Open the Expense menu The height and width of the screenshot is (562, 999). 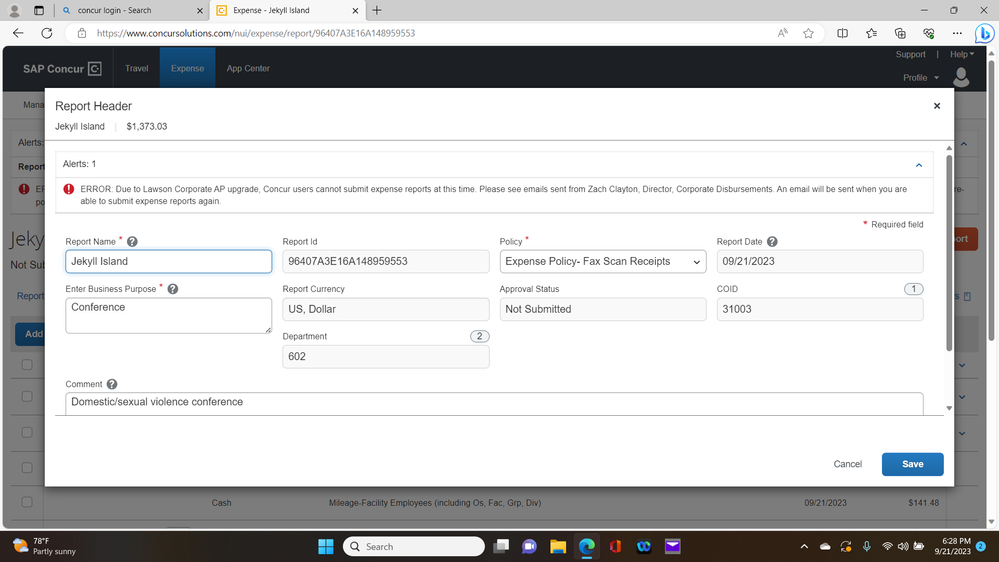click(187, 68)
